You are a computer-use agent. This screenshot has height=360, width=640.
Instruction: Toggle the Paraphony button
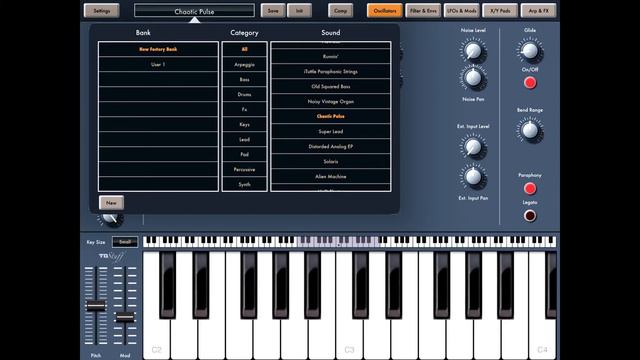530,188
